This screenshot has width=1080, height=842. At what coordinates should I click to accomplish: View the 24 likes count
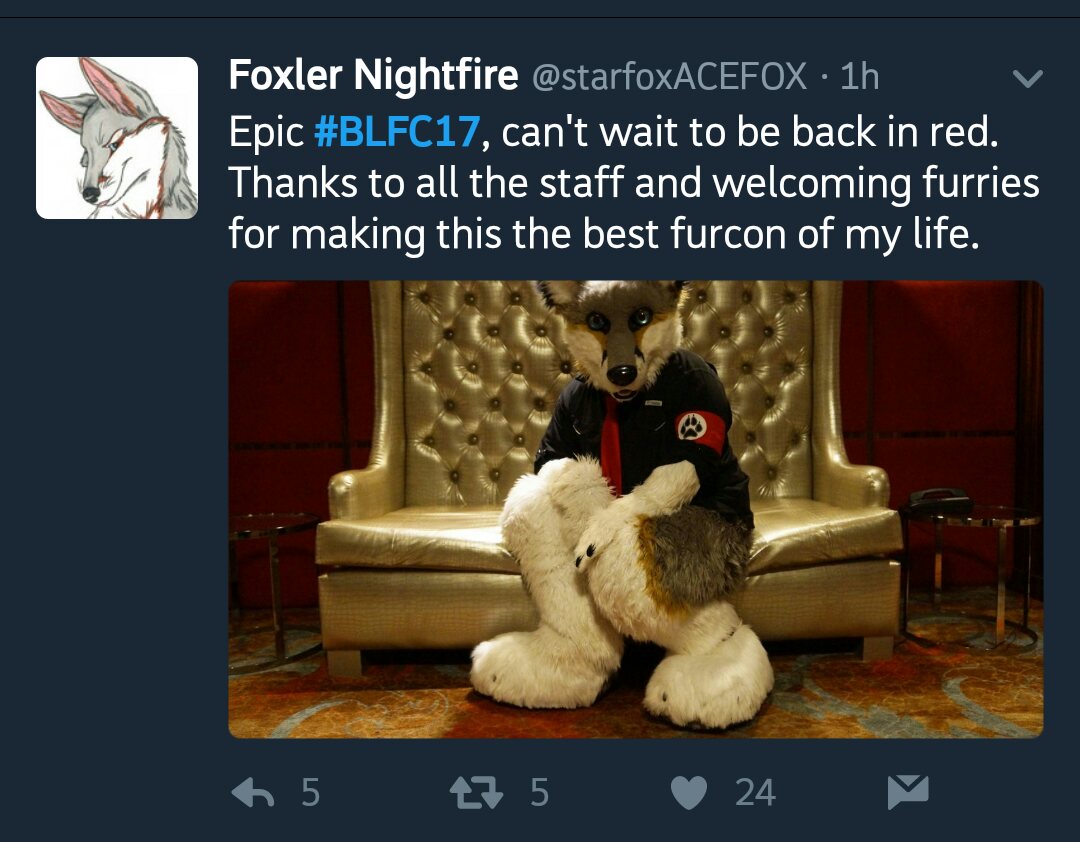(x=756, y=792)
